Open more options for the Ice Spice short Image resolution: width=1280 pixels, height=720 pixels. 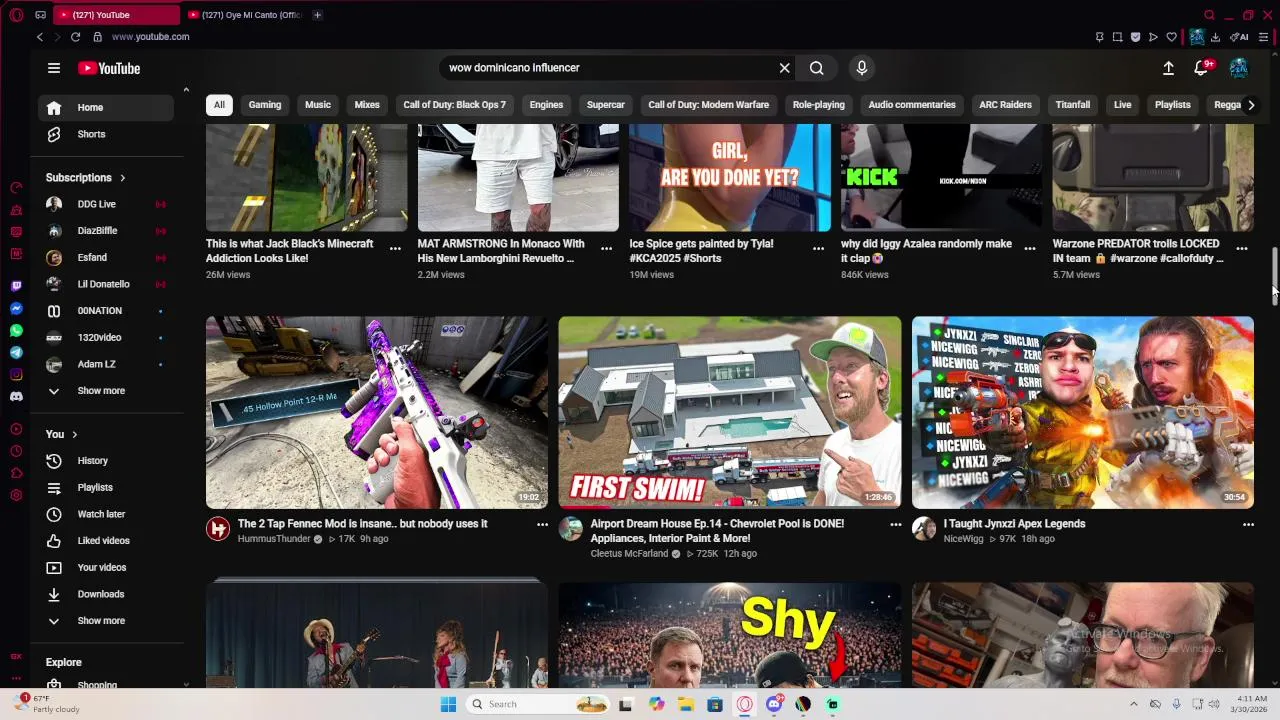[818, 248]
